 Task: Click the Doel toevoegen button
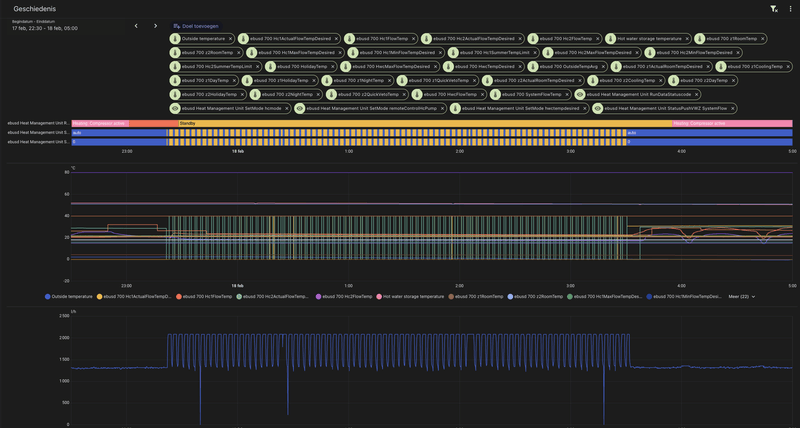tap(196, 26)
